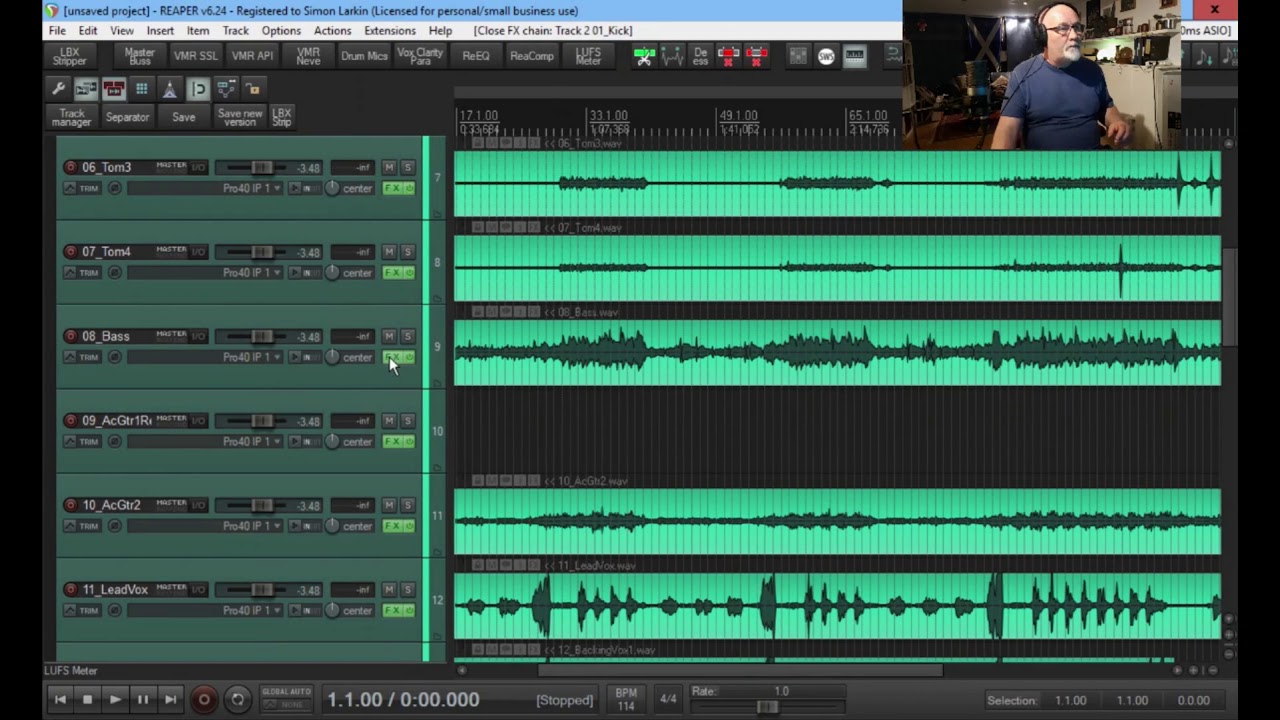The height and width of the screenshot is (720, 1280).
Task: Adjust the 06_Tom3 volume fader
Action: coord(260,167)
